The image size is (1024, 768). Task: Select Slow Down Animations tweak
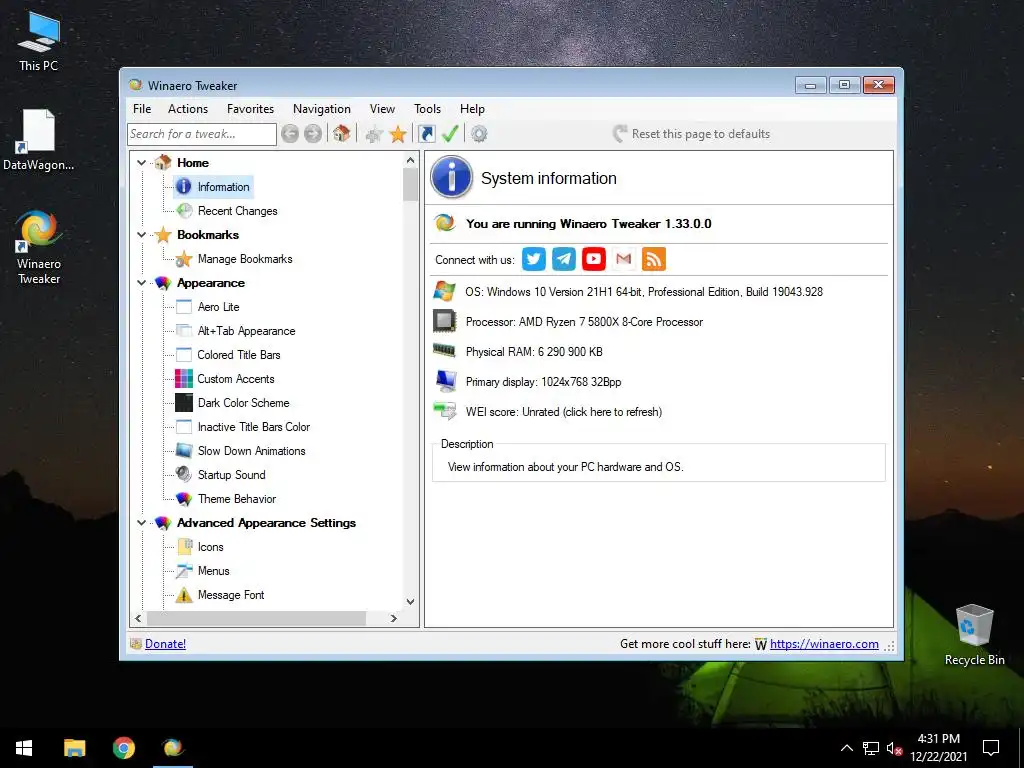(x=251, y=451)
